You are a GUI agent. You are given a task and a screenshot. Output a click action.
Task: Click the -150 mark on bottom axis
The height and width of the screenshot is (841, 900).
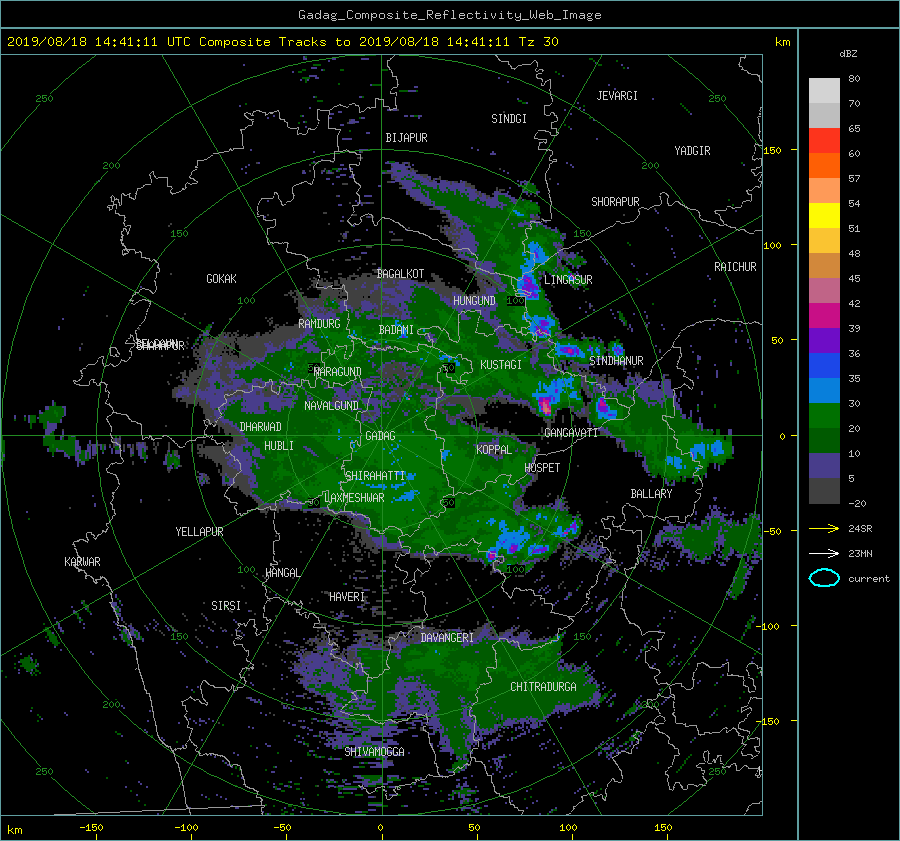coord(91,828)
